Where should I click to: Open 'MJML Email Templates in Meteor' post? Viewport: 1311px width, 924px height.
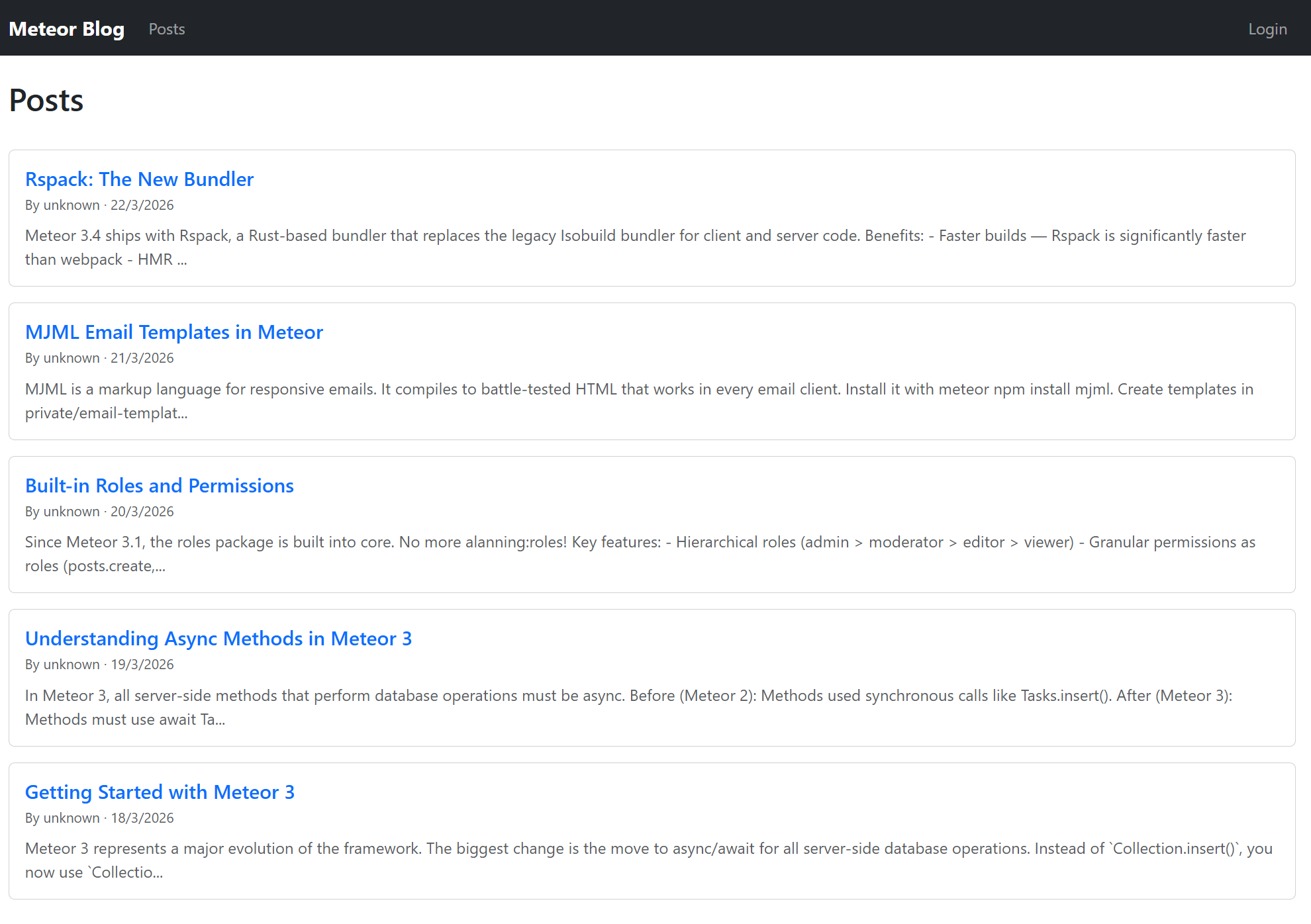[x=173, y=332]
